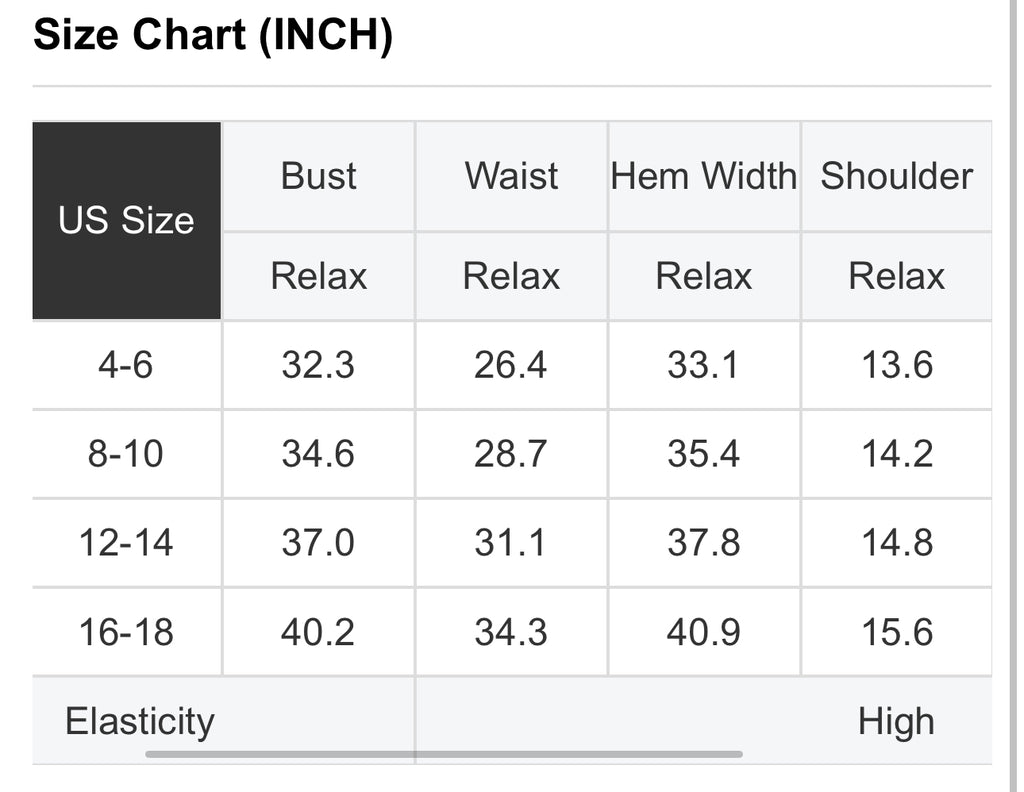Click hem width value 37.8

click(704, 543)
